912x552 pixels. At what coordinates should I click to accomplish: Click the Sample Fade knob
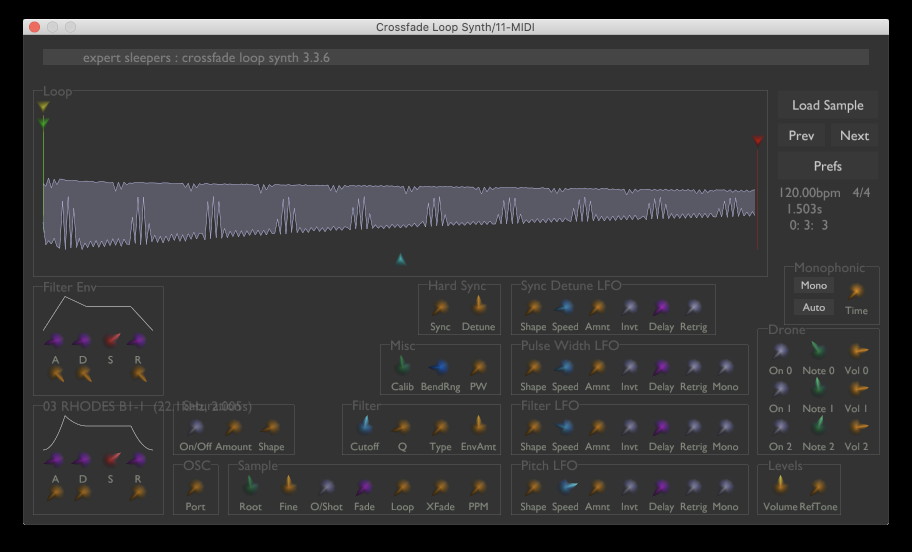coord(364,487)
